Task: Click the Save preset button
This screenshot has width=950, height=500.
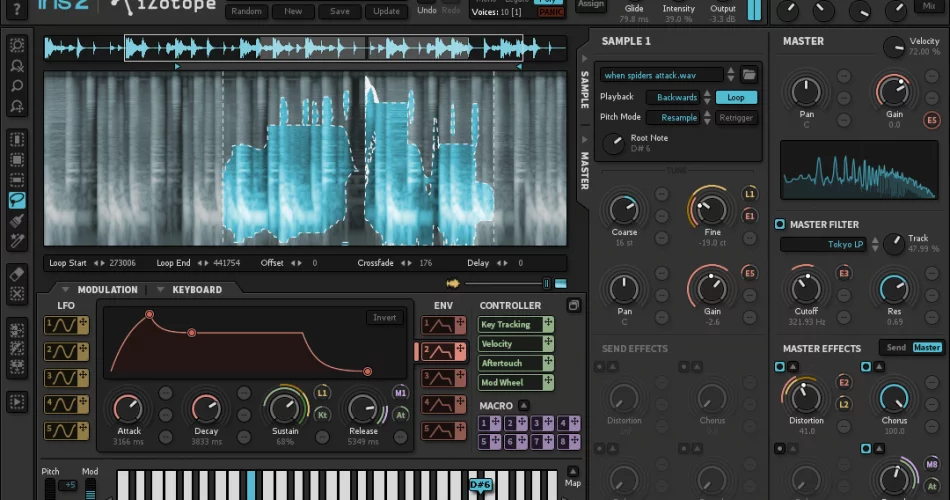Action: coord(340,11)
